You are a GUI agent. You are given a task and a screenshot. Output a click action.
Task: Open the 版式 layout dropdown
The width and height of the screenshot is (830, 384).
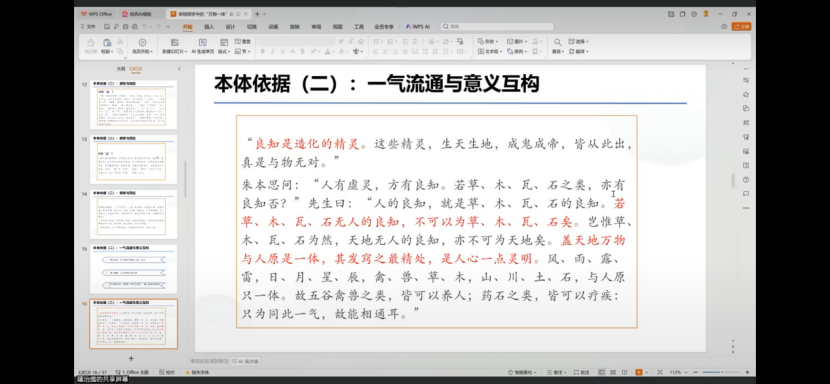pos(224,51)
